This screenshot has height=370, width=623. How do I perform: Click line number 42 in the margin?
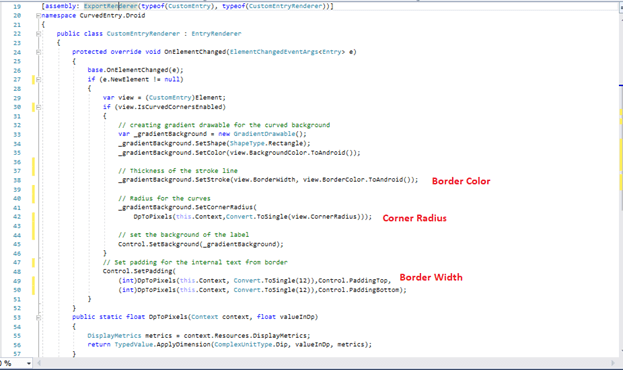(x=17, y=217)
